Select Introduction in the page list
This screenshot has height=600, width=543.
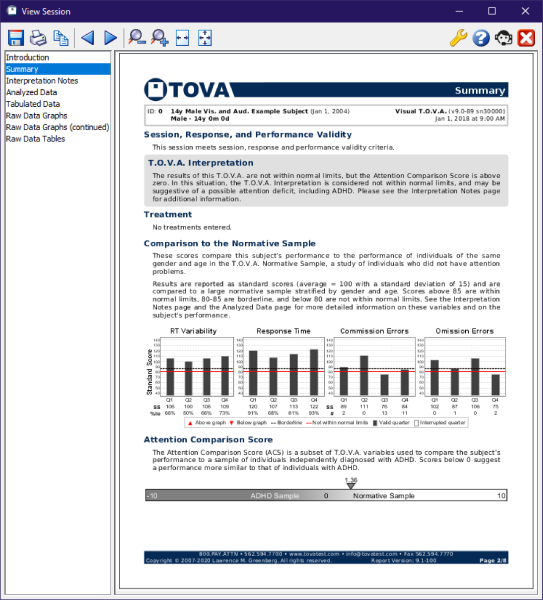[58, 57]
